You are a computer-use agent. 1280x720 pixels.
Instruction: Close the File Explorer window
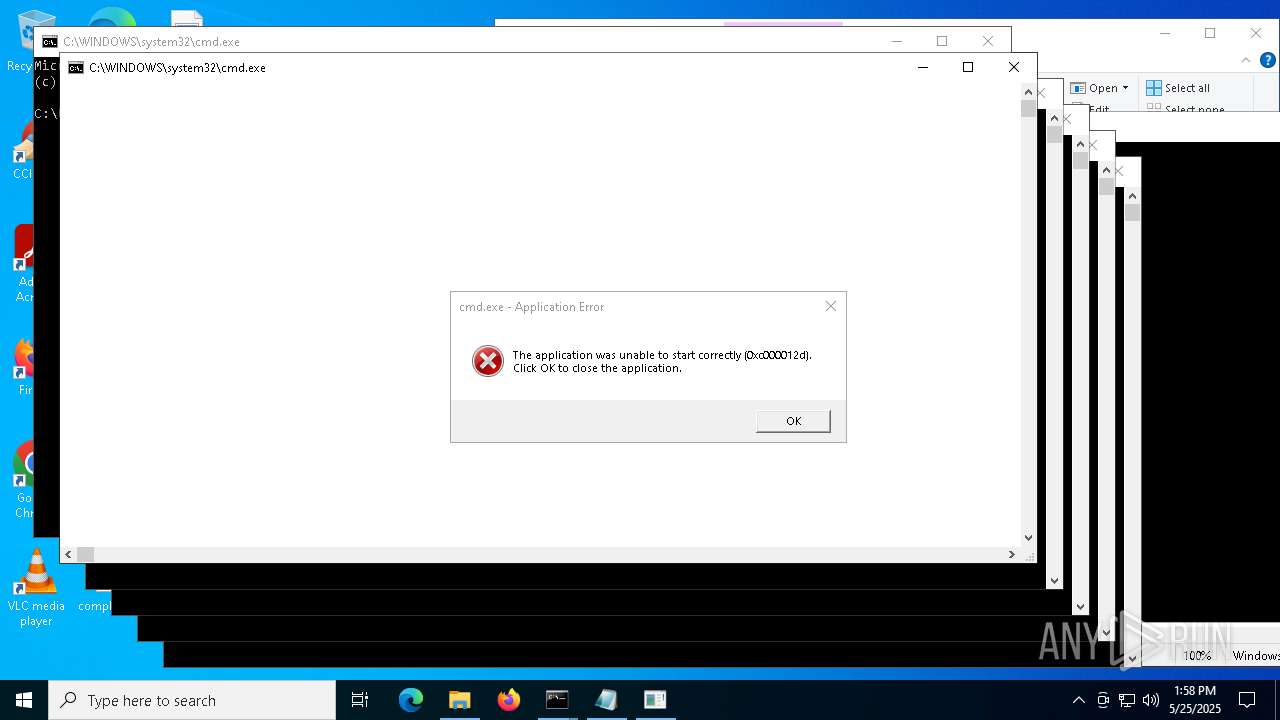(x=1255, y=33)
